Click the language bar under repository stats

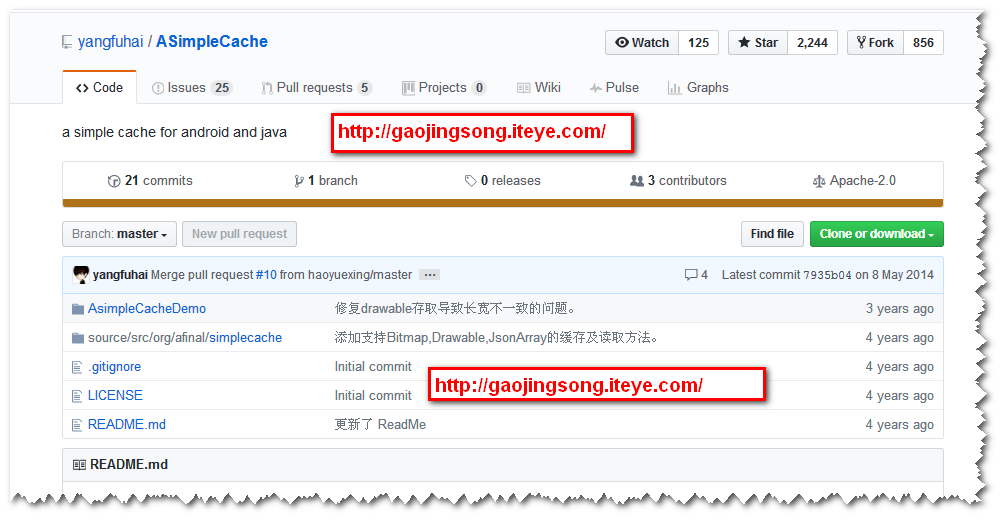pos(503,204)
